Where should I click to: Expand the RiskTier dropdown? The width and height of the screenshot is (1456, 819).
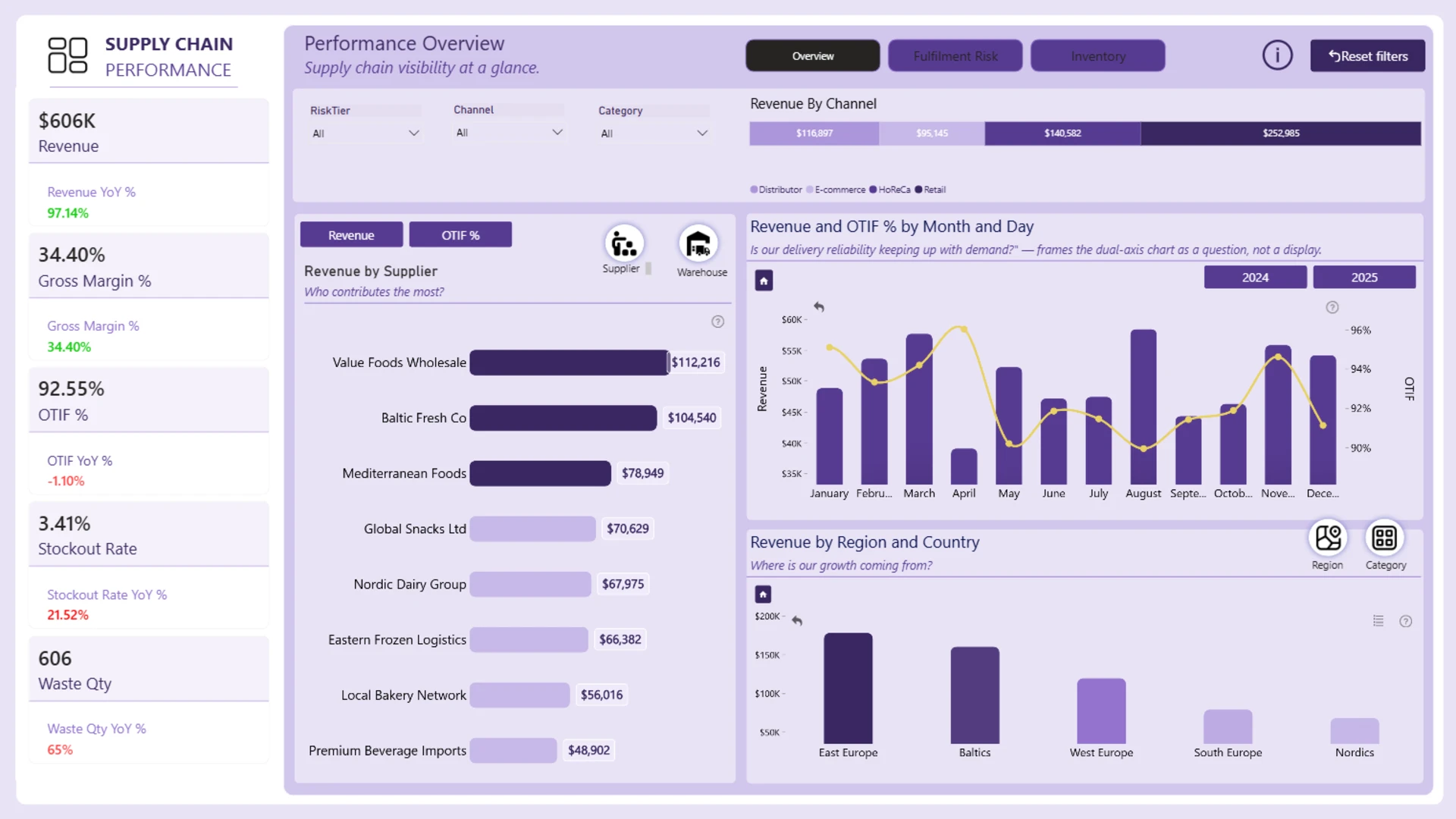366,133
